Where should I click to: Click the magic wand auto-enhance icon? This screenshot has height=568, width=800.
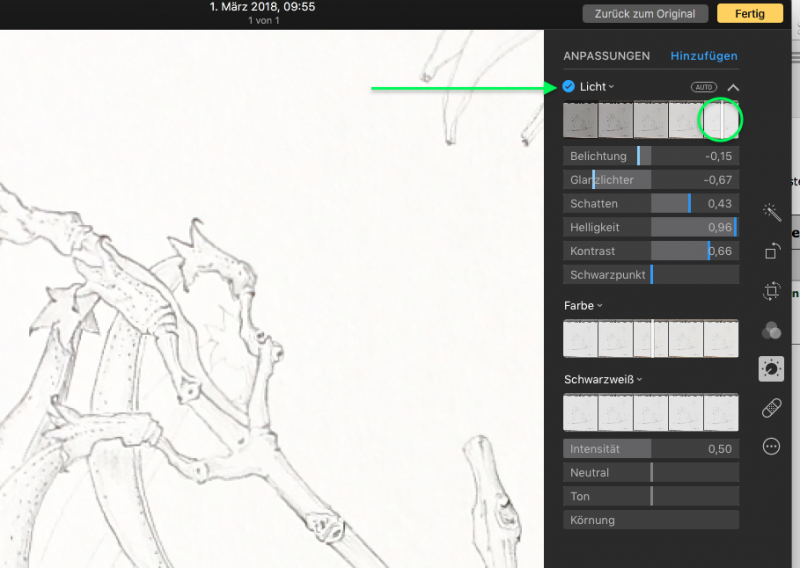771,212
